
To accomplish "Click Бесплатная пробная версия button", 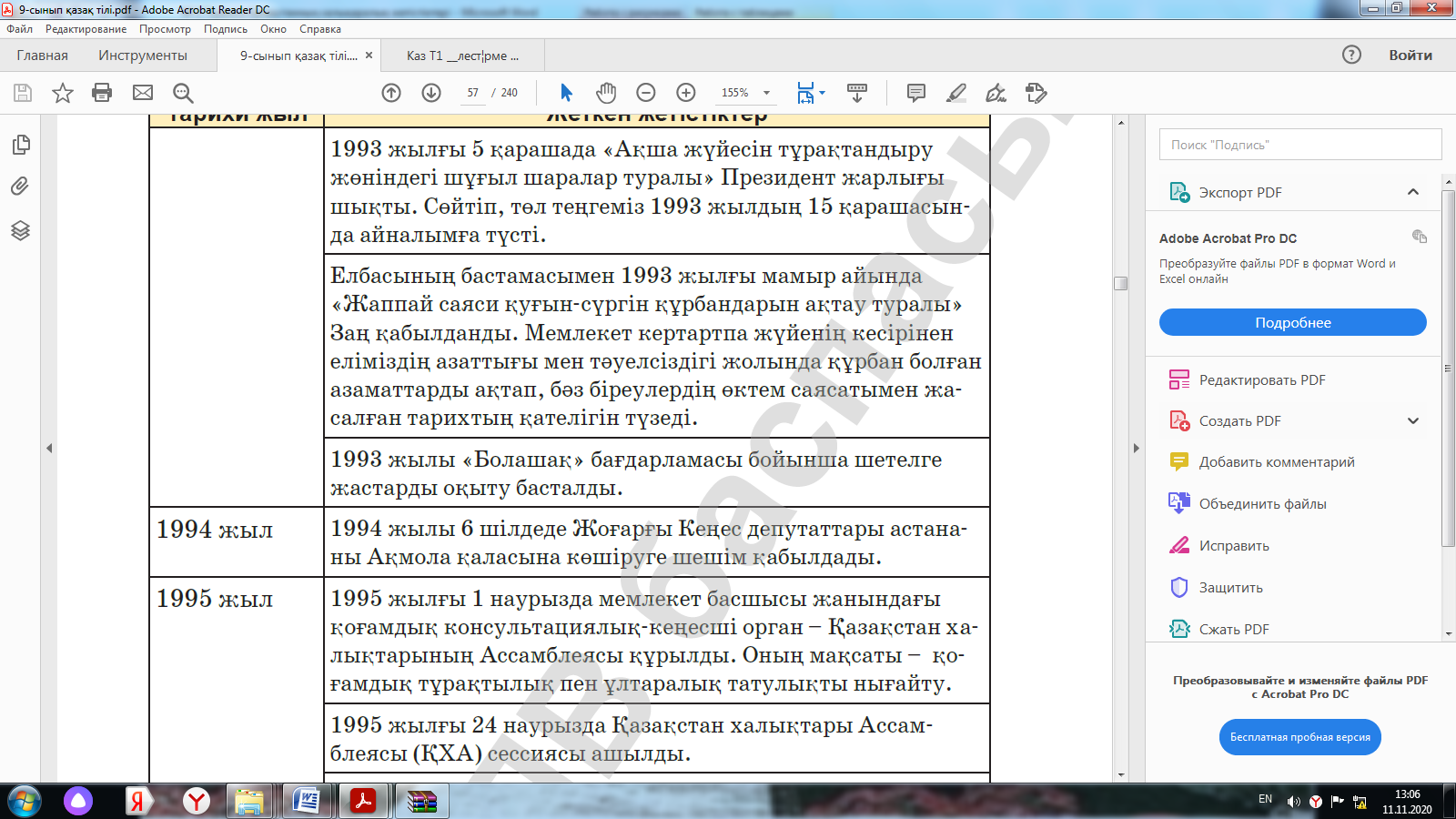I will point(1299,737).
